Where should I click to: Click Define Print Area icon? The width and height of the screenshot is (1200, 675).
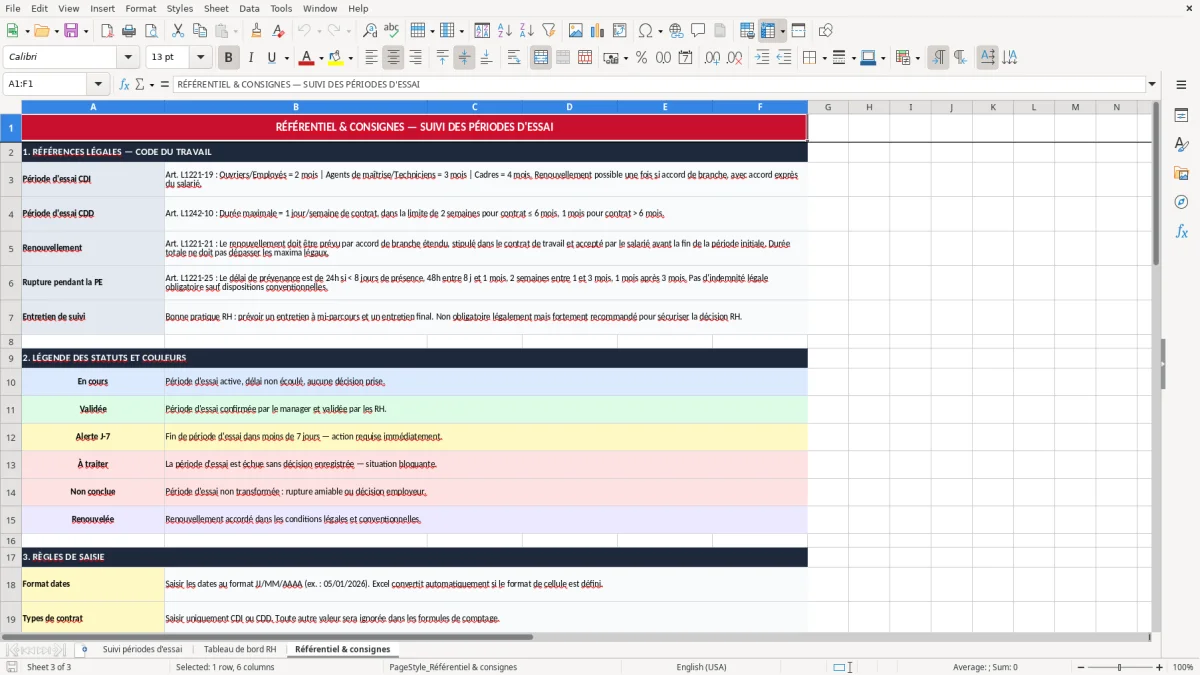[x=747, y=31]
